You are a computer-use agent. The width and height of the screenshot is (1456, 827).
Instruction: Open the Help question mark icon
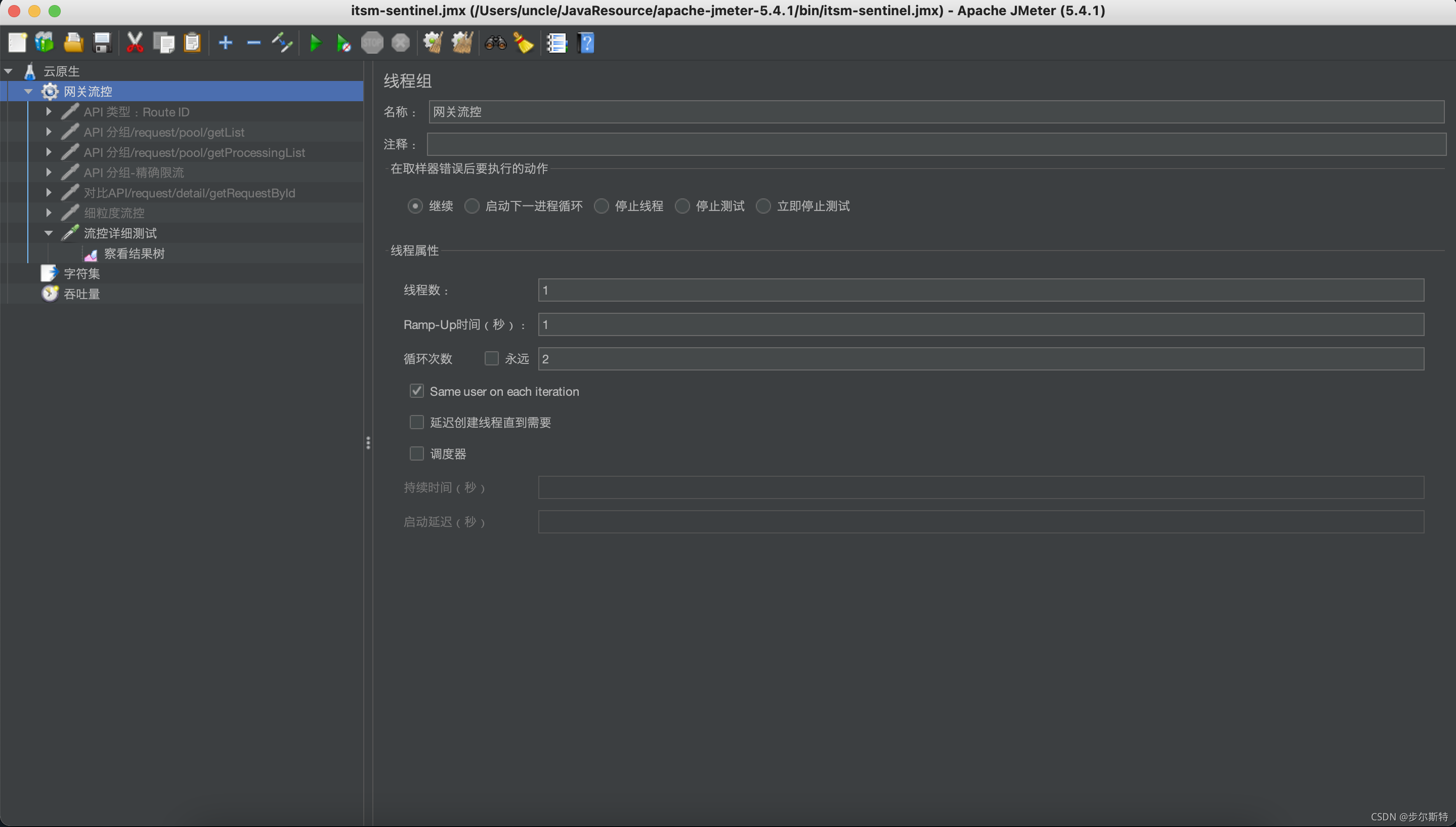[x=586, y=43]
